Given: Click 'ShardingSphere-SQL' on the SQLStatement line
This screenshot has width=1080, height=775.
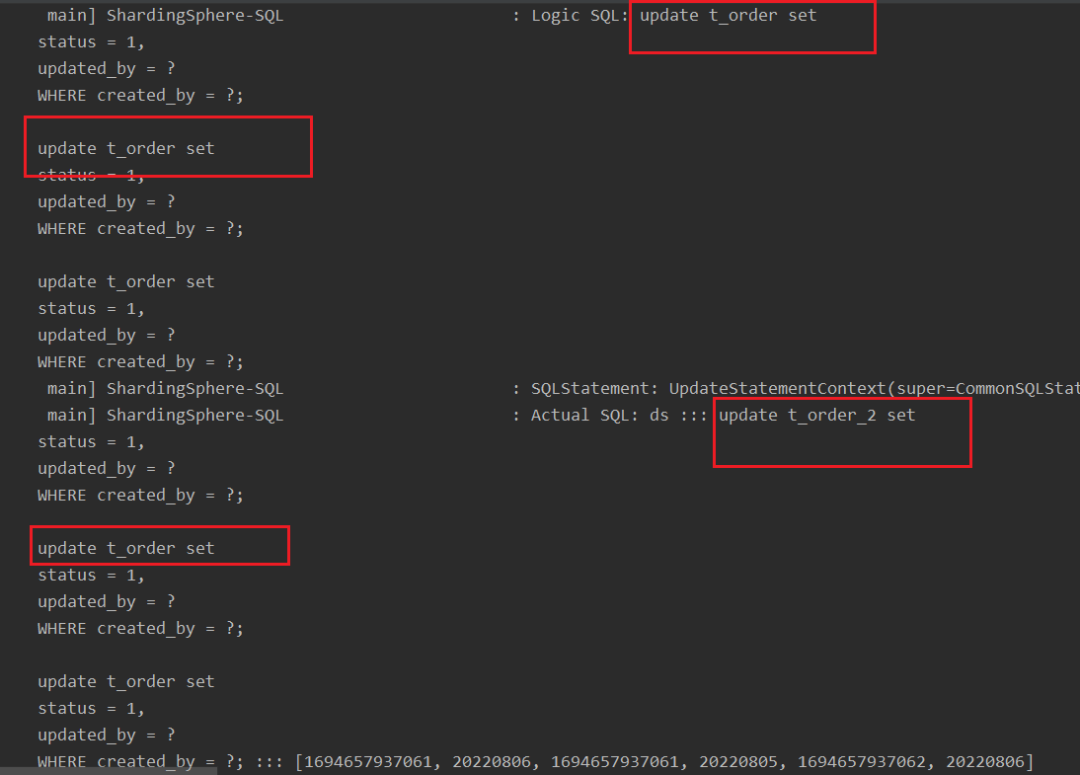Looking at the screenshot, I should [195, 389].
